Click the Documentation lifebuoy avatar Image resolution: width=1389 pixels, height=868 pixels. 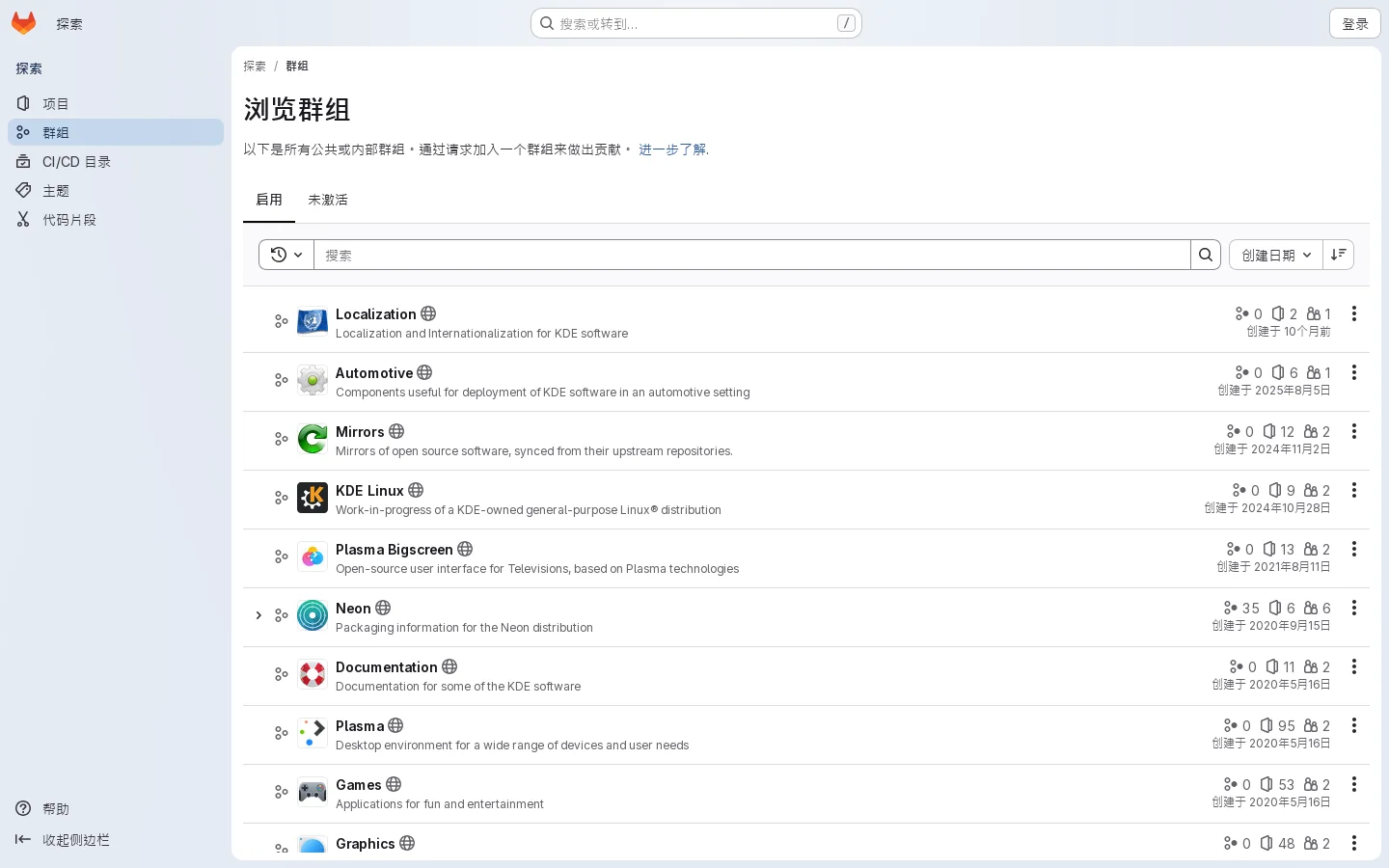tap(313, 674)
